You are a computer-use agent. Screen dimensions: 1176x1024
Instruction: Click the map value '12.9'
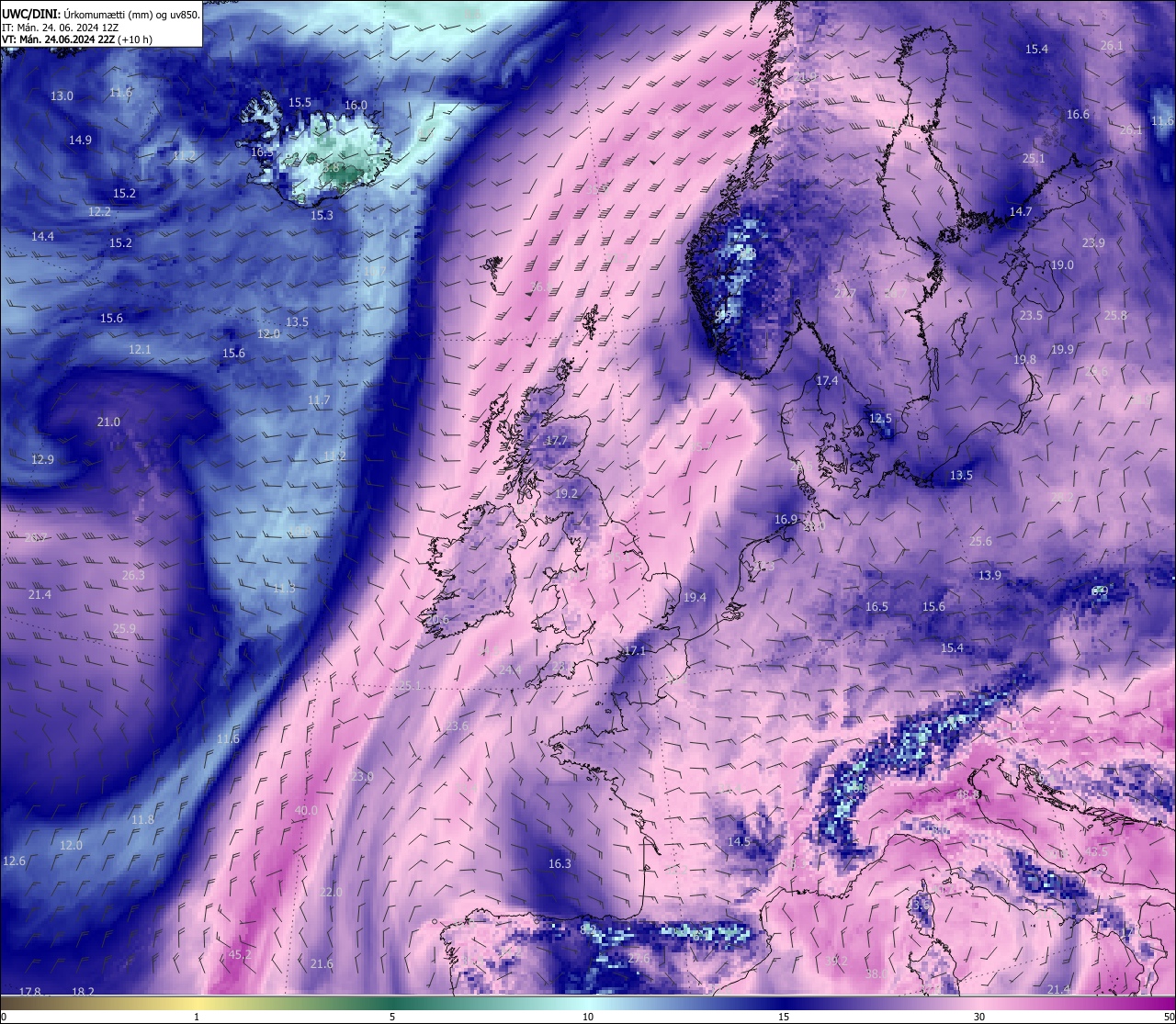(42, 459)
